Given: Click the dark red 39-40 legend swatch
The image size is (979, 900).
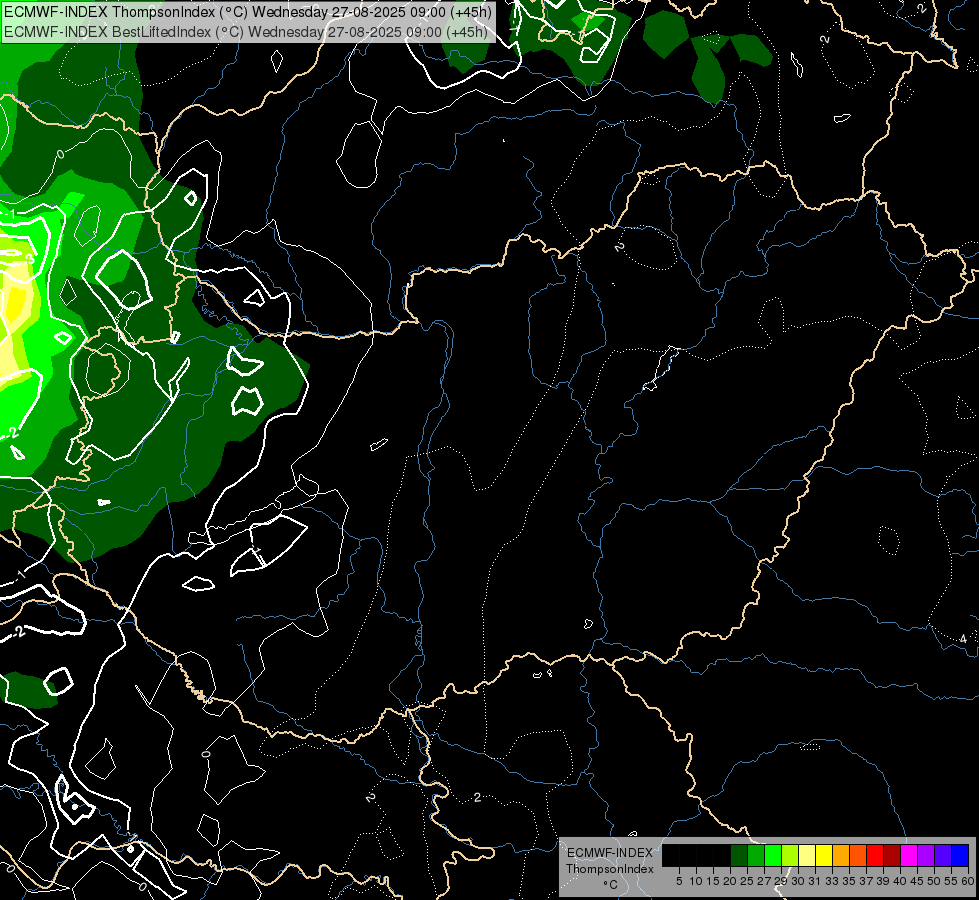Looking at the screenshot, I should point(892,855).
